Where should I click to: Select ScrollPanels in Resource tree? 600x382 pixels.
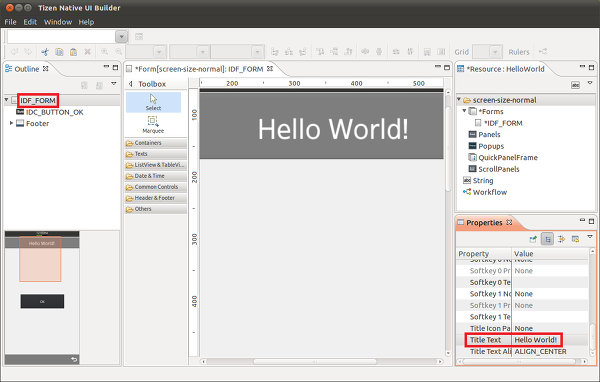click(x=499, y=169)
